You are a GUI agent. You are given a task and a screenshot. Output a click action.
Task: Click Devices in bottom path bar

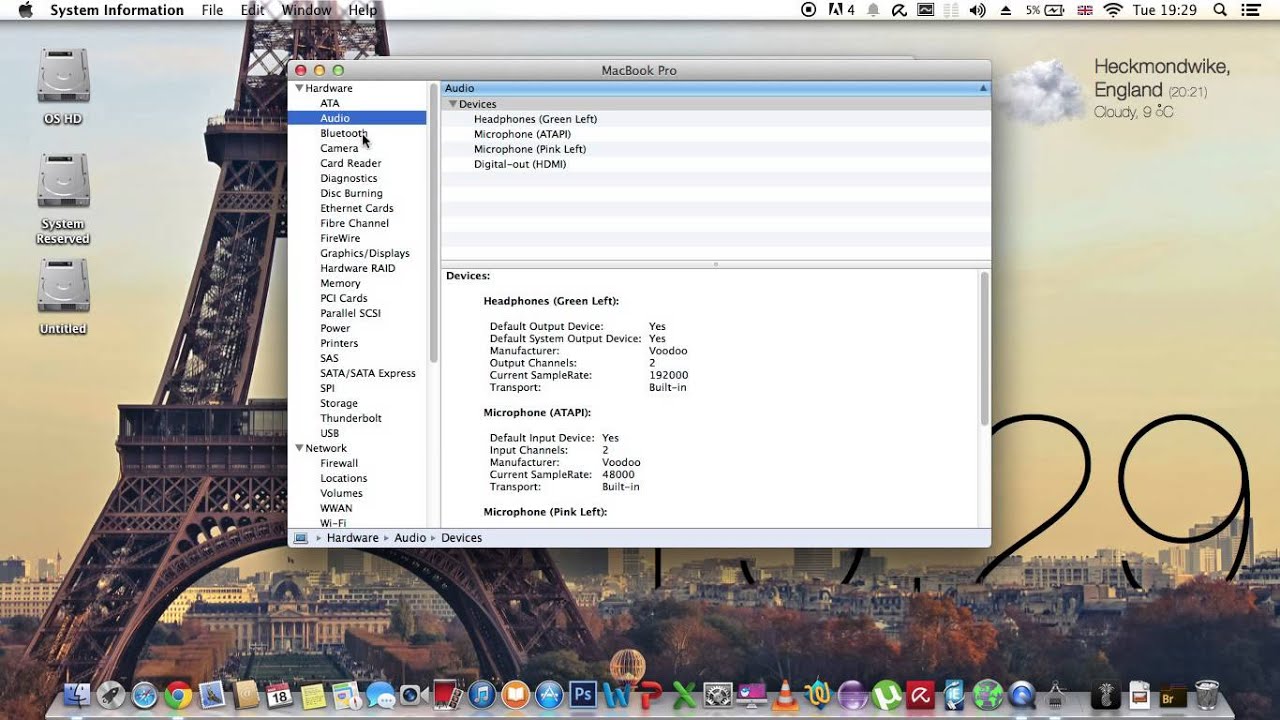pos(461,538)
